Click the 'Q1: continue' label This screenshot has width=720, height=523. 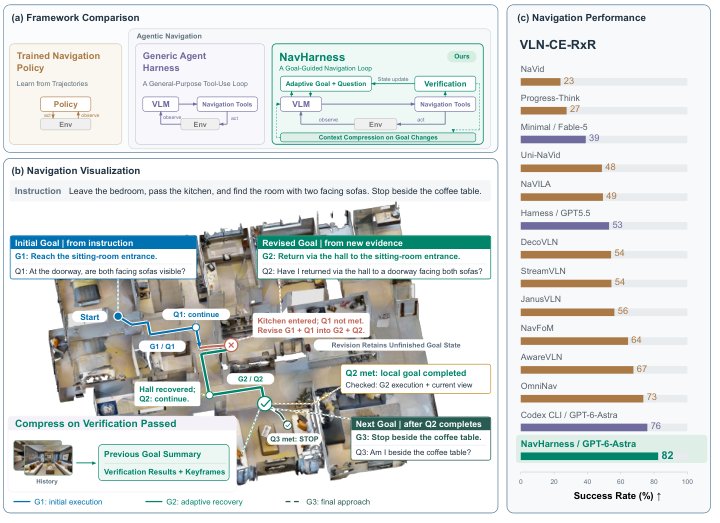[x=196, y=314]
